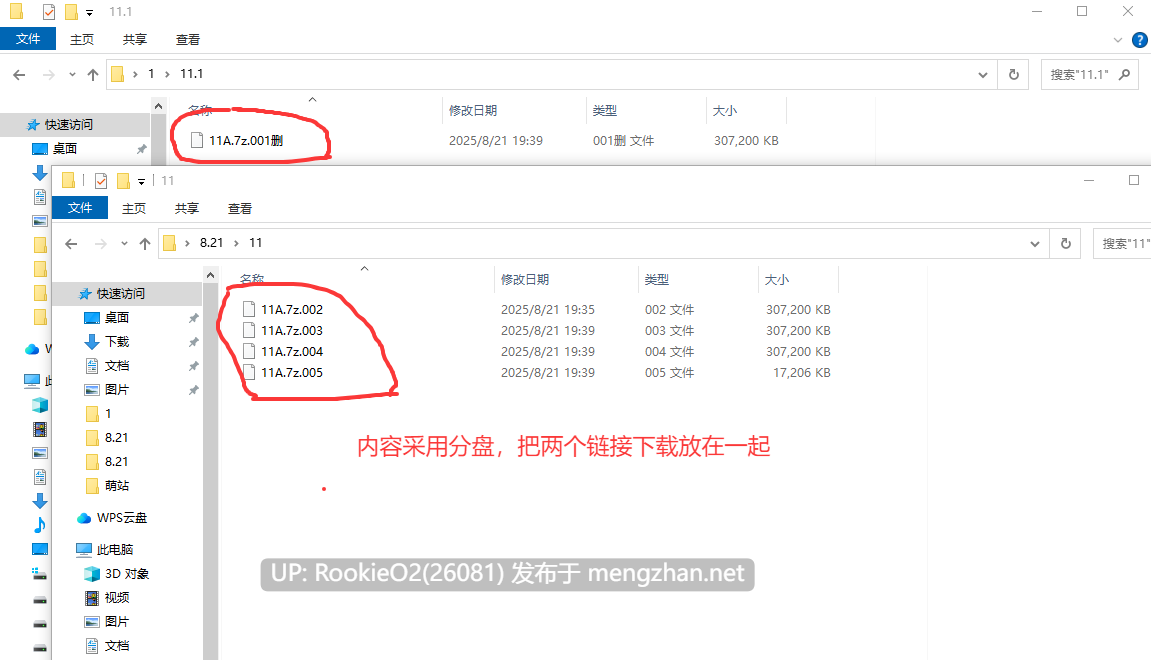Click scroll-up arrow of the 11.1 window sidebar
This screenshot has width=1151, height=660.
pos(159,106)
